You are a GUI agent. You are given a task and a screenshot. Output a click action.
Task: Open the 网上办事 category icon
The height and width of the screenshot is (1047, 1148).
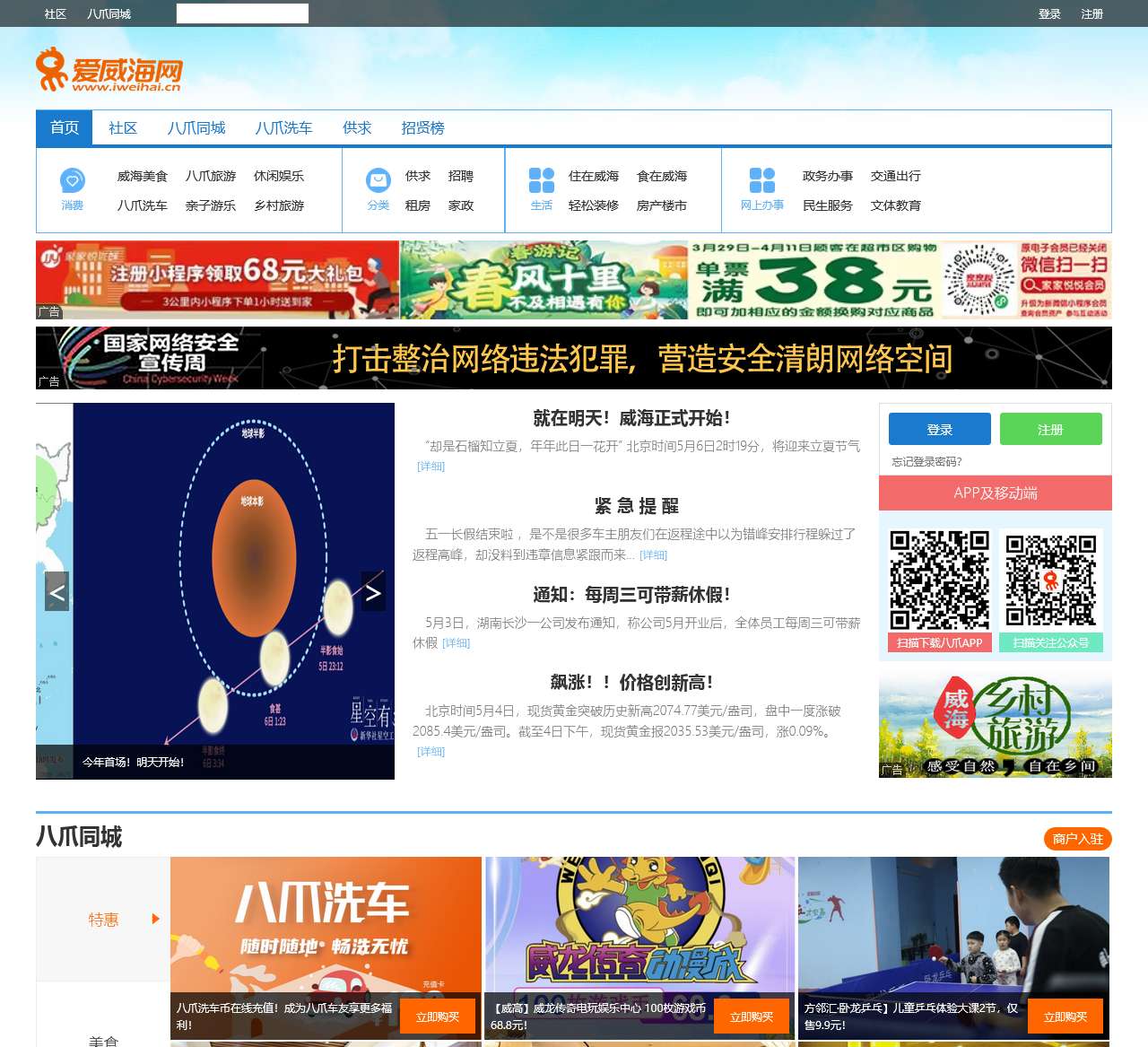[x=762, y=180]
